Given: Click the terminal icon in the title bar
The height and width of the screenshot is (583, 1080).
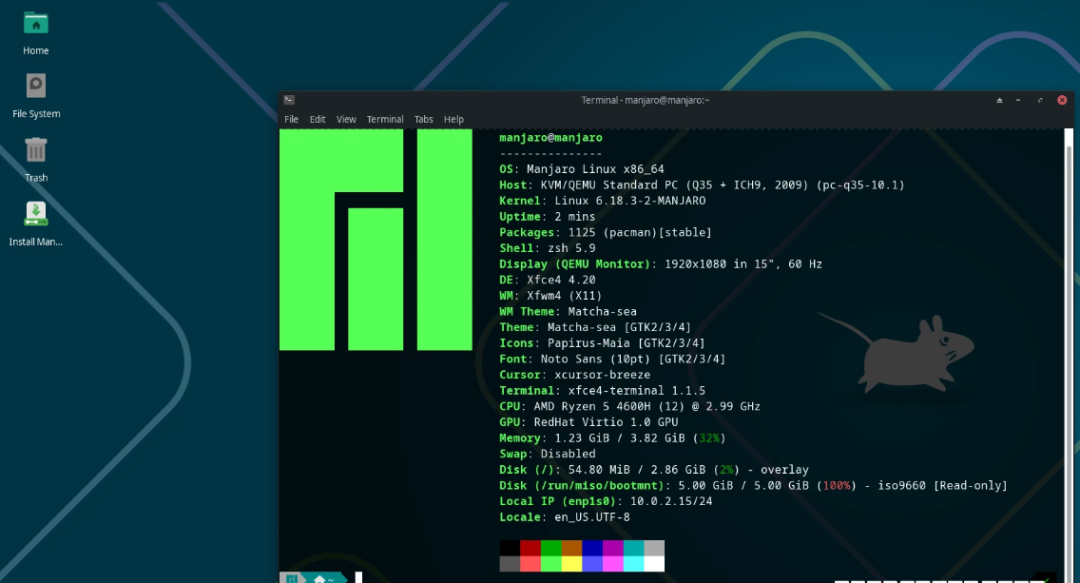Looking at the screenshot, I should 289,100.
